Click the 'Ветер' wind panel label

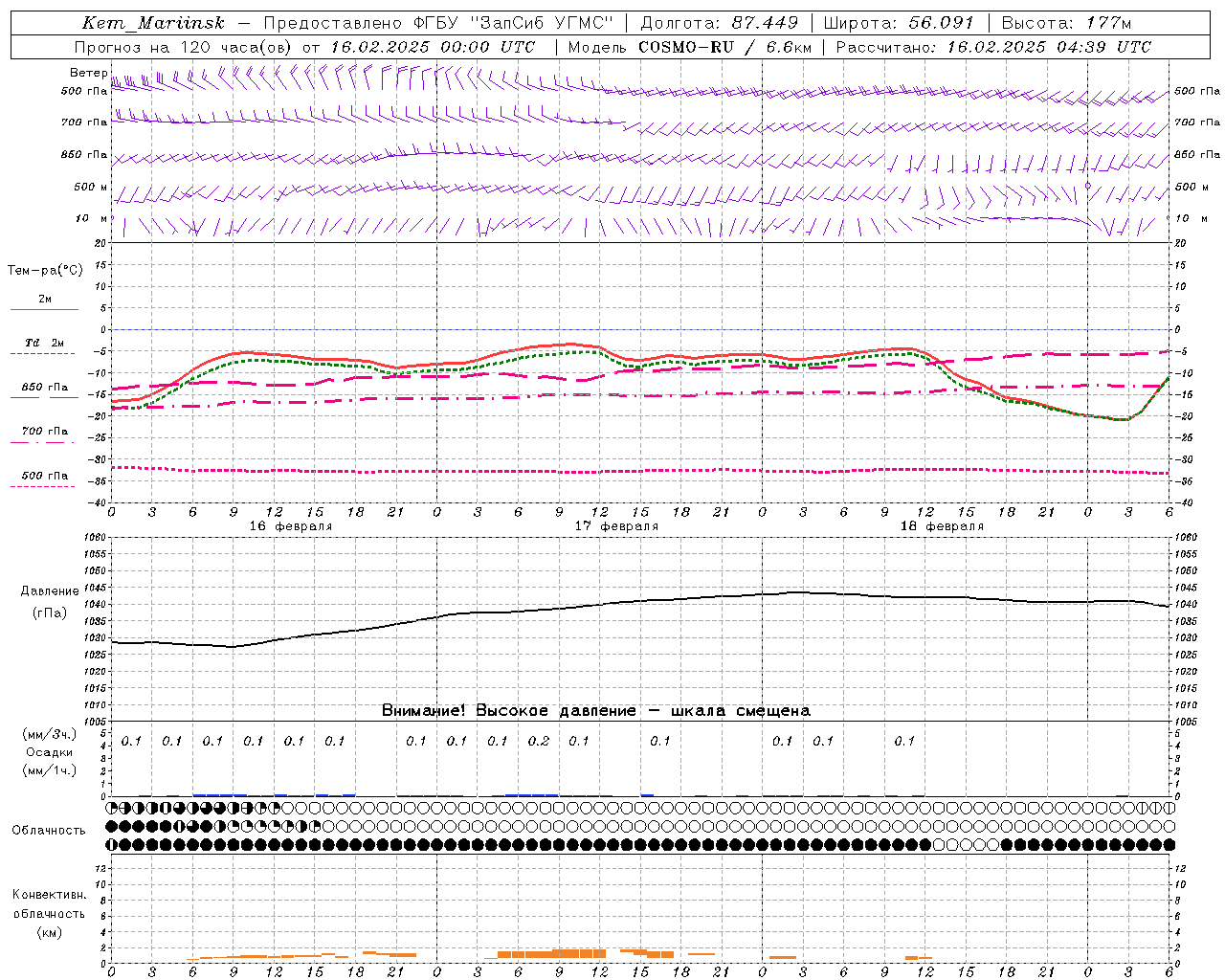point(88,73)
